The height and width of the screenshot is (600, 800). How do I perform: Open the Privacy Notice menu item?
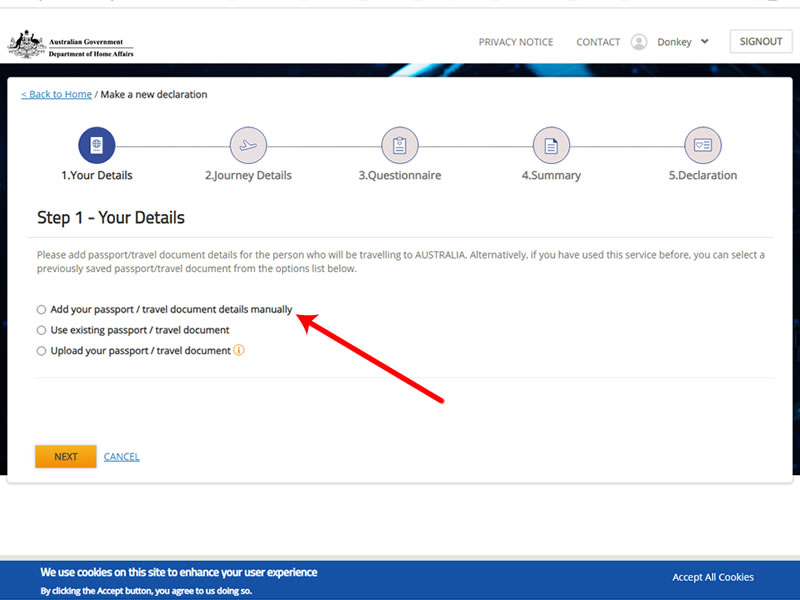pos(515,42)
